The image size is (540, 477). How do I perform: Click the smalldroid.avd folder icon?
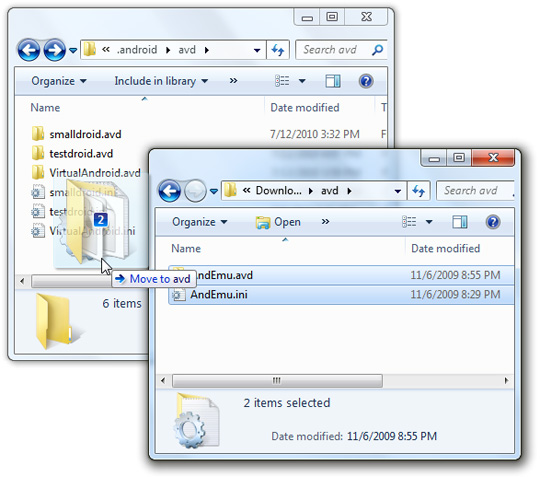click(x=38, y=134)
